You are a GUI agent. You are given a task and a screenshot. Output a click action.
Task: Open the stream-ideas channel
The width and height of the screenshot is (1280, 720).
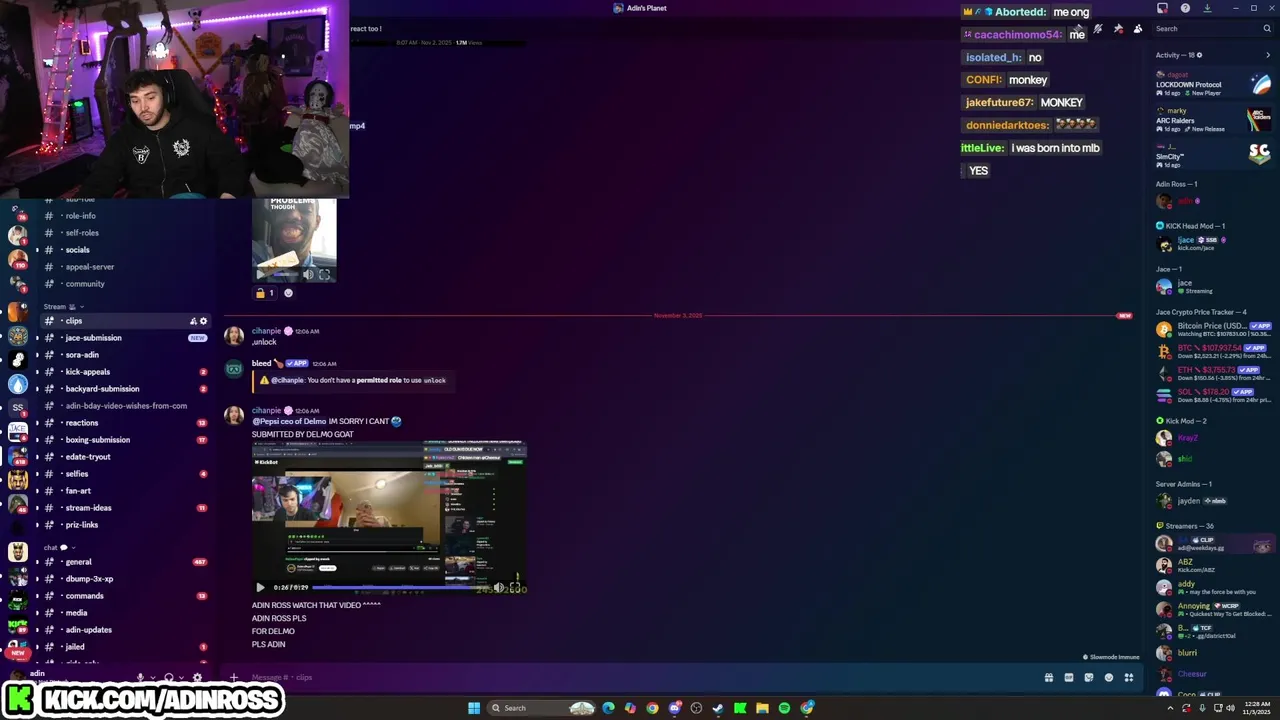124,508
